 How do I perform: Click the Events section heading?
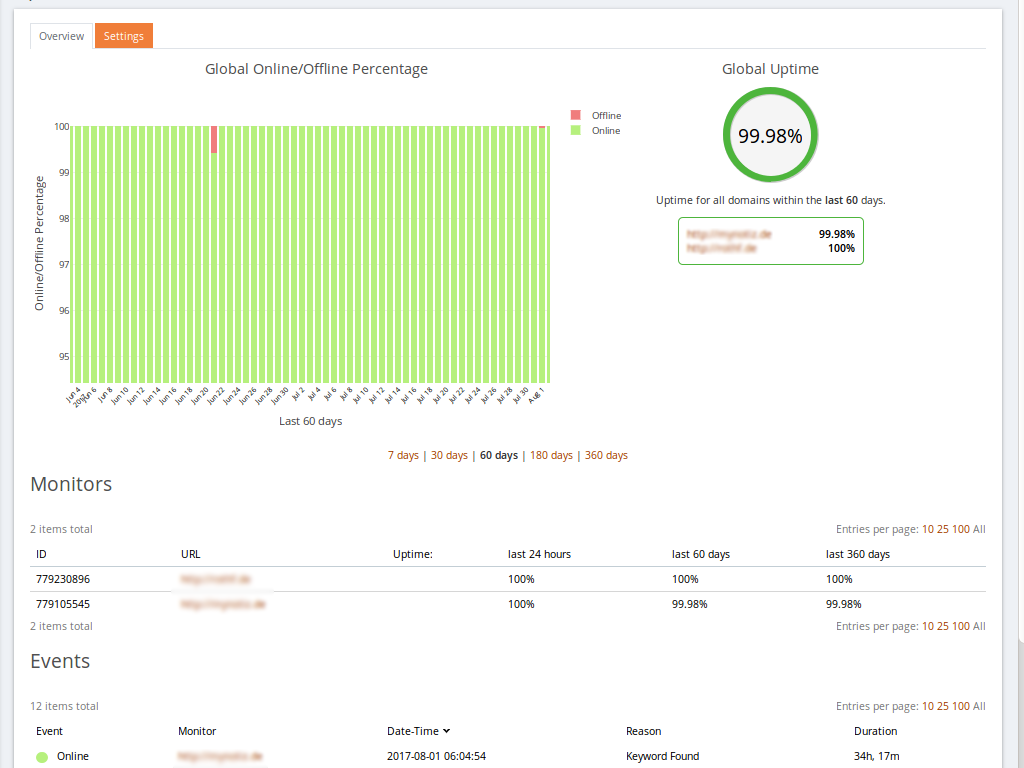click(60, 661)
